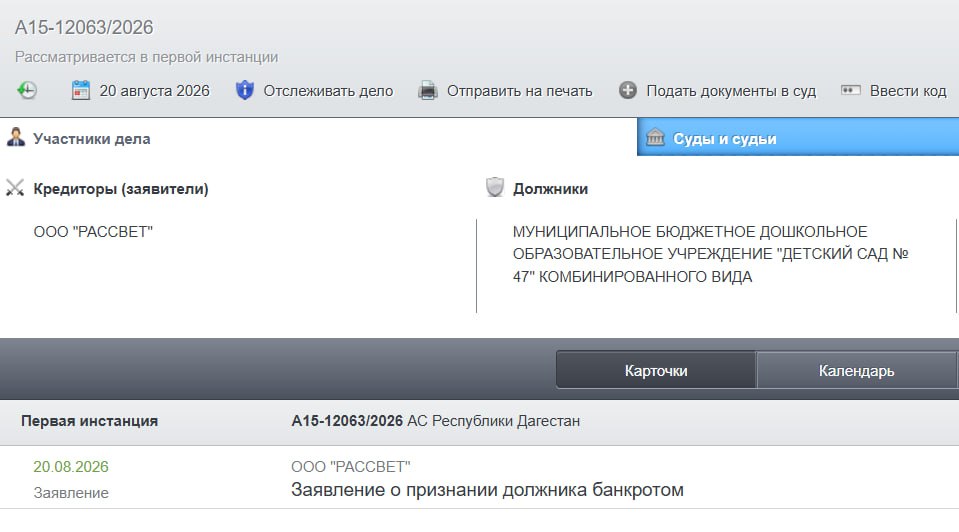Click the courthouse icon in Суды и судьи
The image size is (959, 532).
[655, 138]
